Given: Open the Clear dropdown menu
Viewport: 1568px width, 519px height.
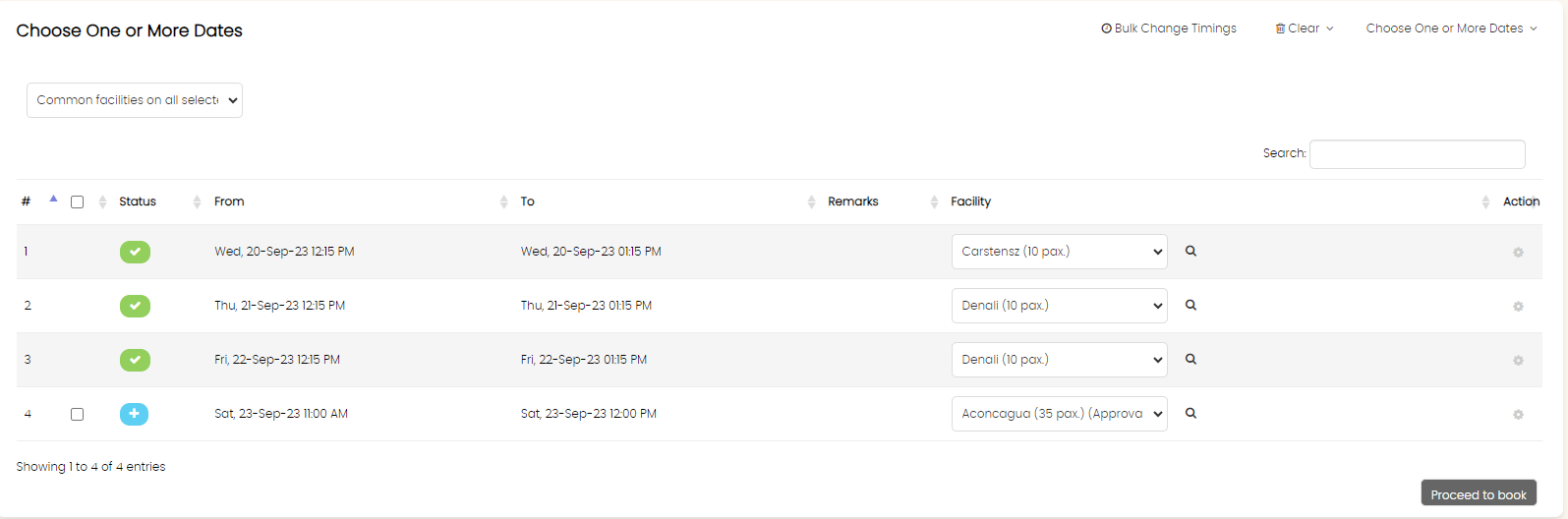Looking at the screenshot, I should pyautogui.click(x=1305, y=29).
